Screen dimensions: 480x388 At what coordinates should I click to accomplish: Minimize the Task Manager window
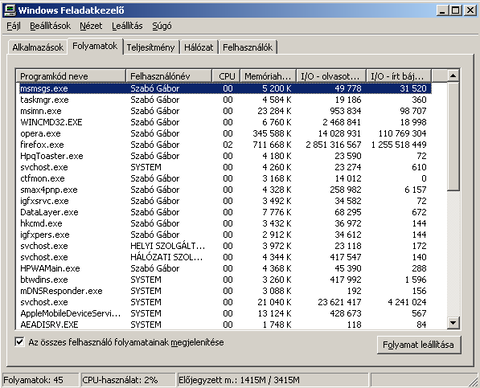[442, 10]
